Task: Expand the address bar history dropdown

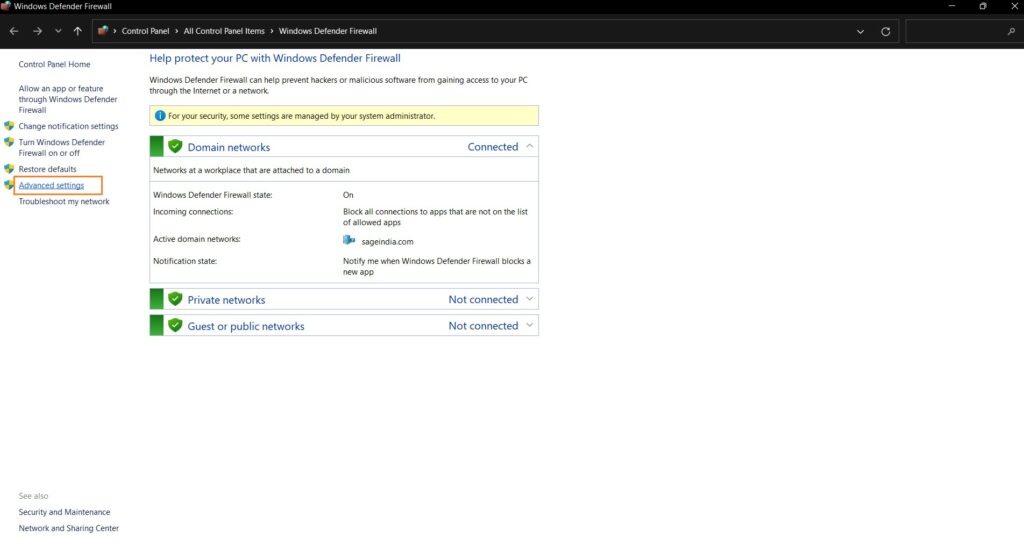Action: pyautogui.click(x=860, y=31)
